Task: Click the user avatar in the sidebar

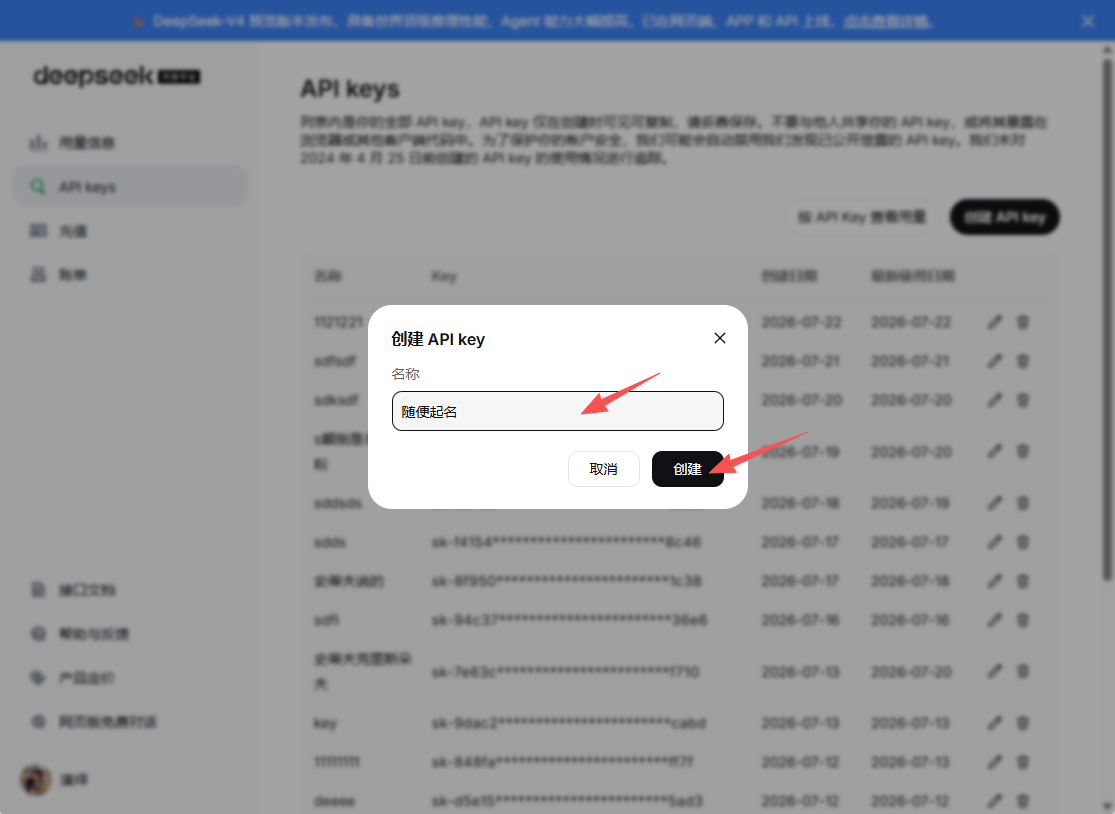Action: (x=36, y=780)
